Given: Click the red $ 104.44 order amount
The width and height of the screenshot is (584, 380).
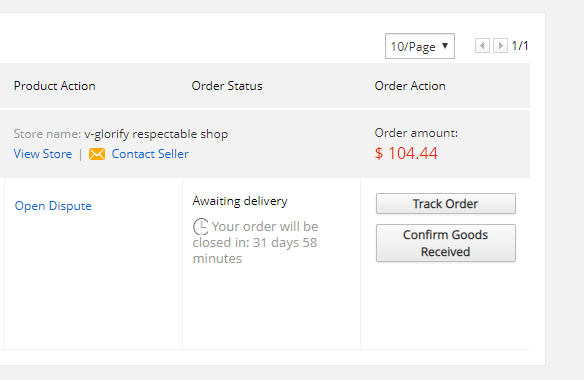Looking at the screenshot, I should point(406,153).
